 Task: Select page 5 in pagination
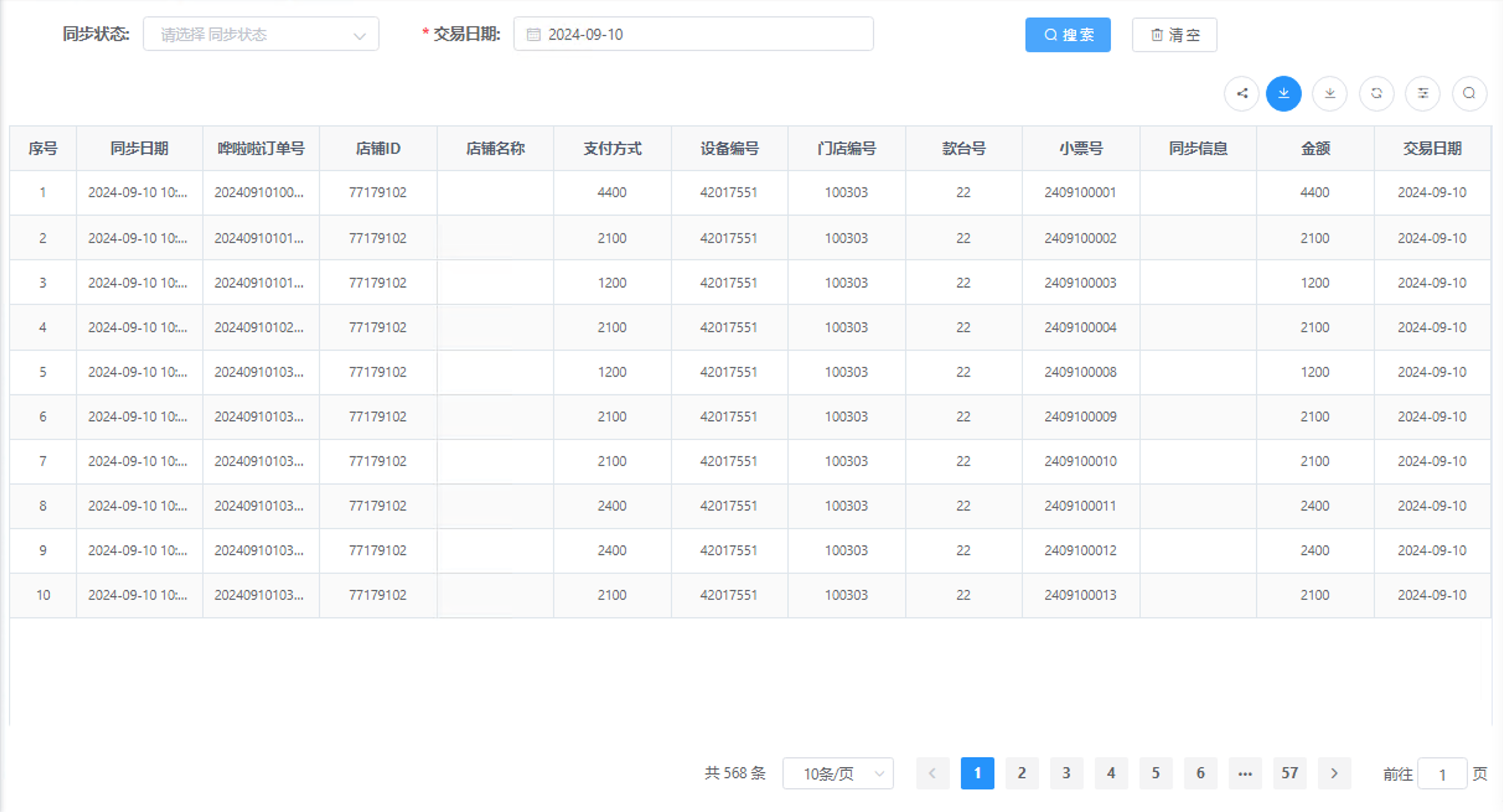pos(1156,773)
